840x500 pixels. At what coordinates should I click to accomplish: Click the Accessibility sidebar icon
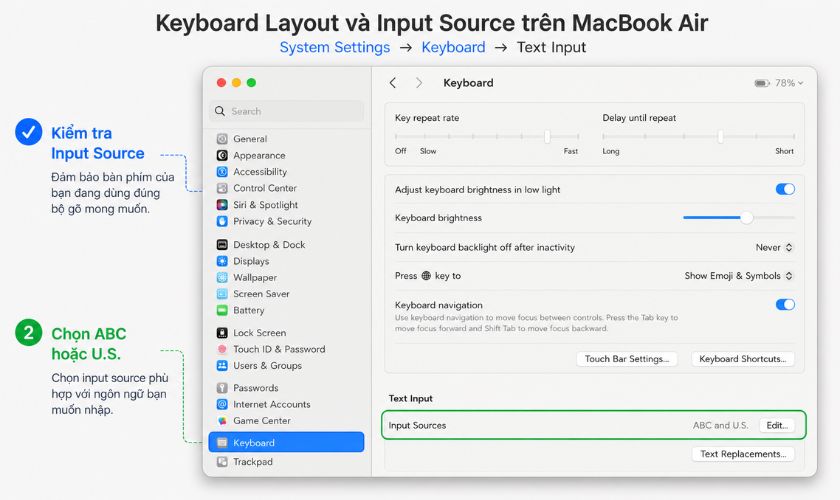(x=222, y=172)
